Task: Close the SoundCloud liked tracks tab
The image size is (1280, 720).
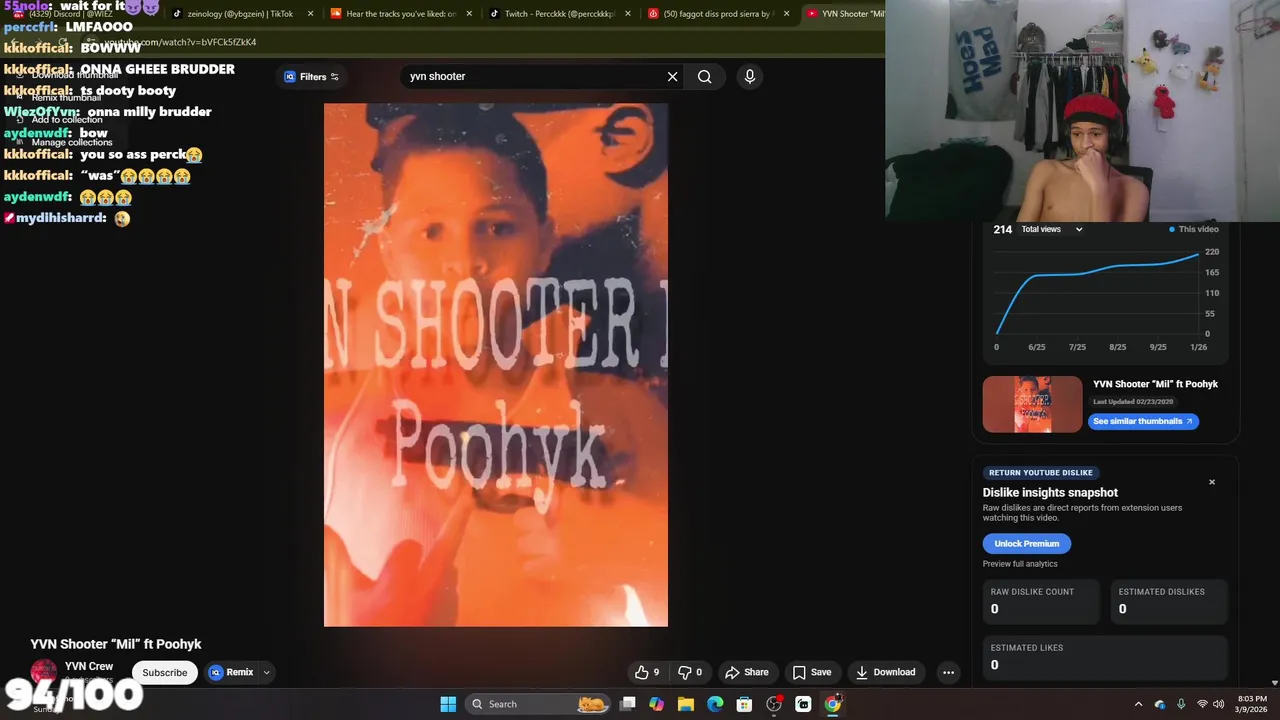Action: 469,14
